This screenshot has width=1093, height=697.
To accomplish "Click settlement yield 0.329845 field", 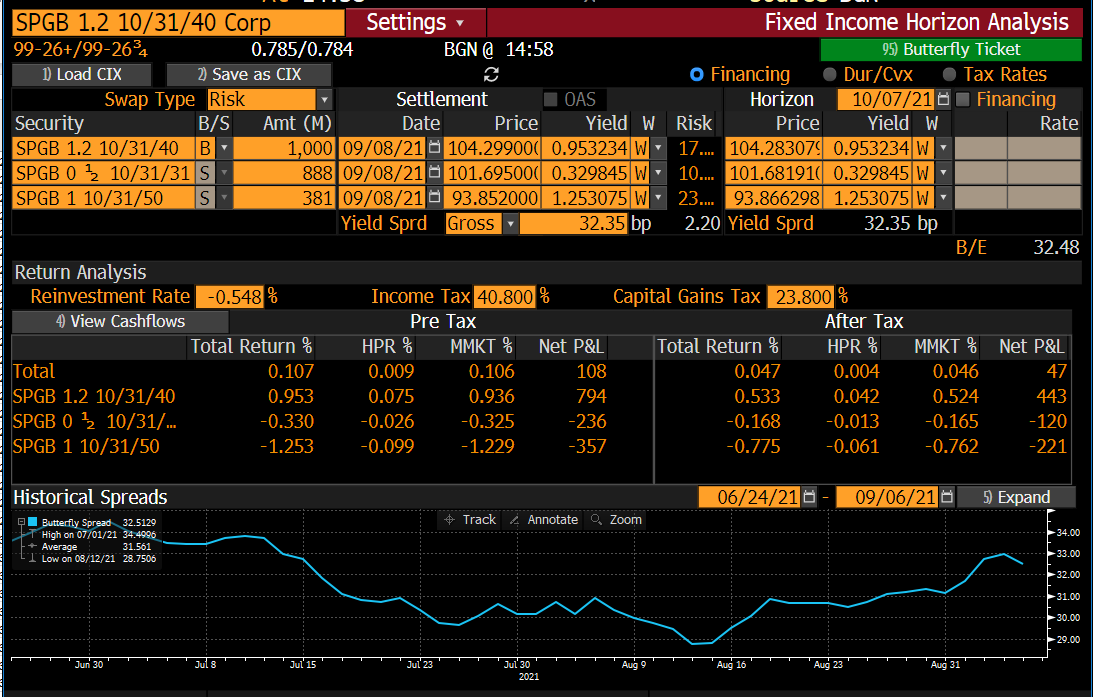I will (x=587, y=174).
